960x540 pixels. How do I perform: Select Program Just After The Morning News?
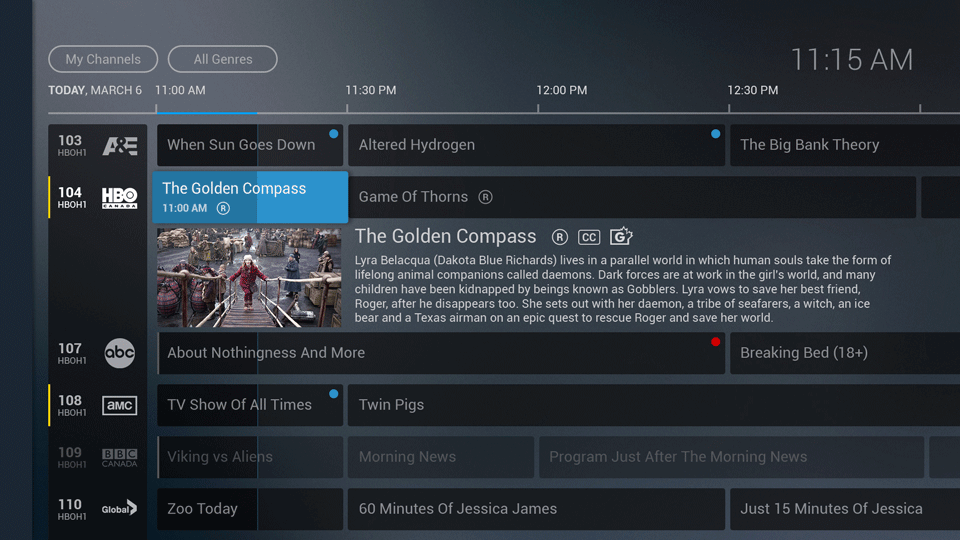tap(731, 457)
